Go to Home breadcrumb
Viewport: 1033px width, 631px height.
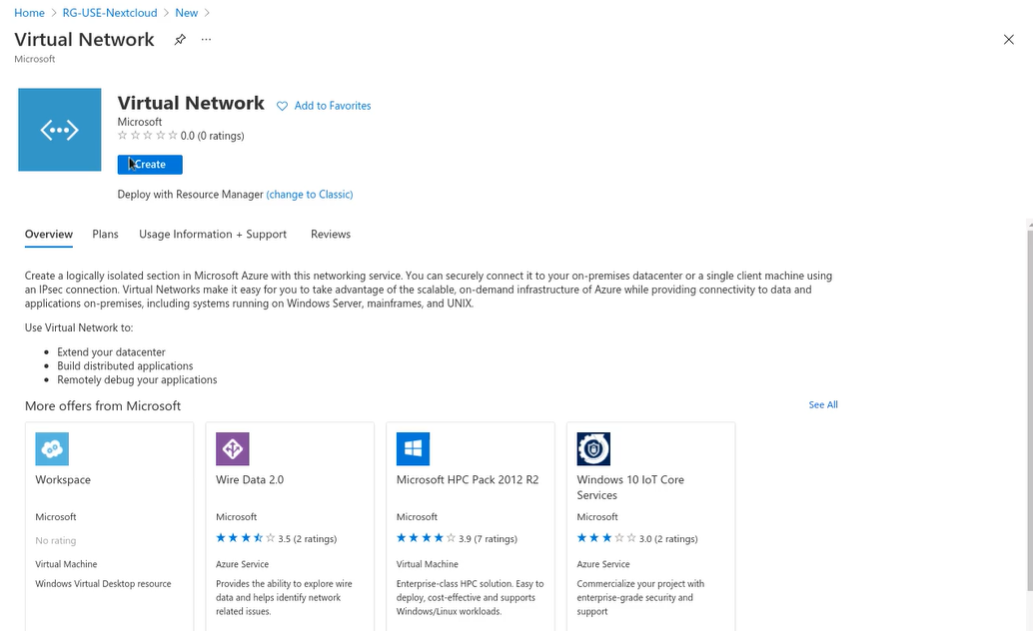[x=30, y=13]
